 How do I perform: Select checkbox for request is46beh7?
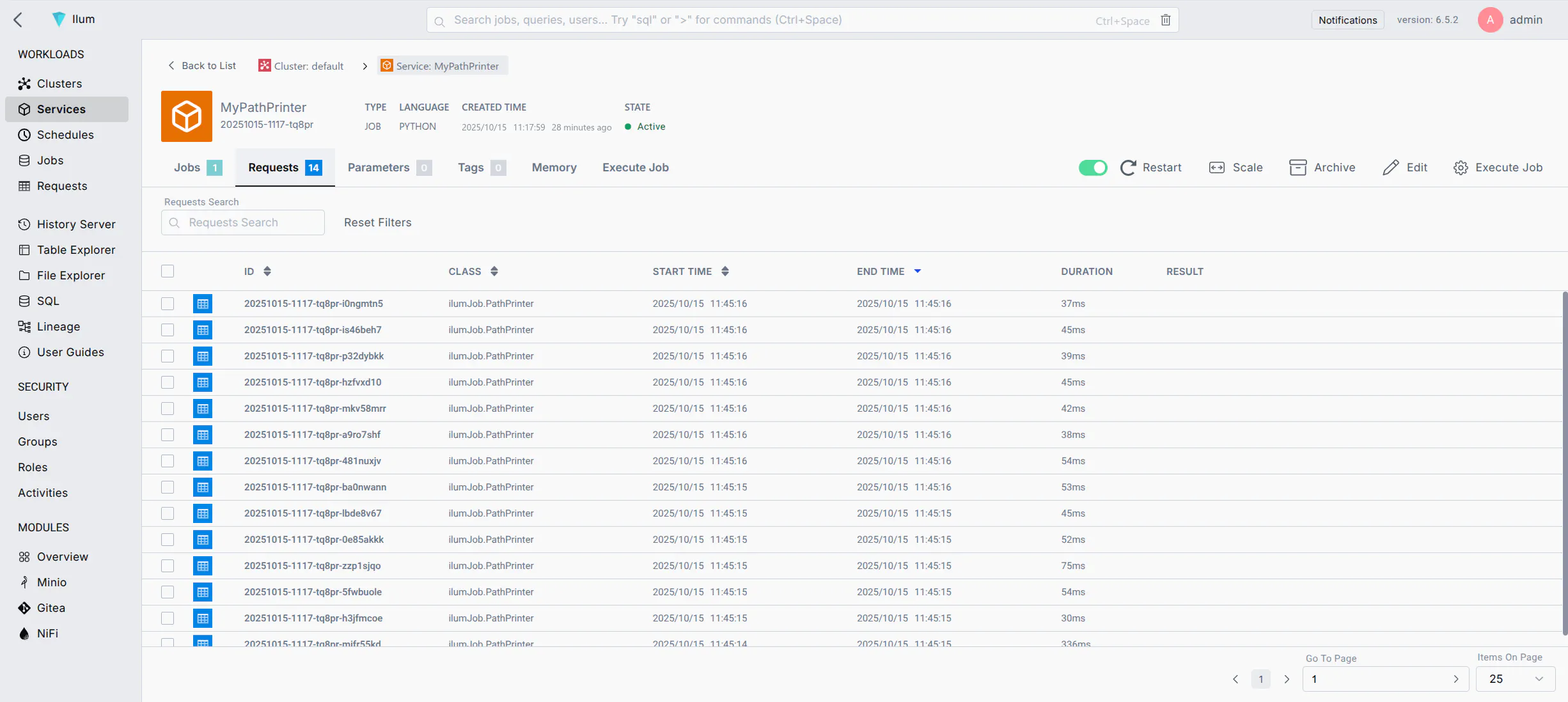[x=168, y=330]
